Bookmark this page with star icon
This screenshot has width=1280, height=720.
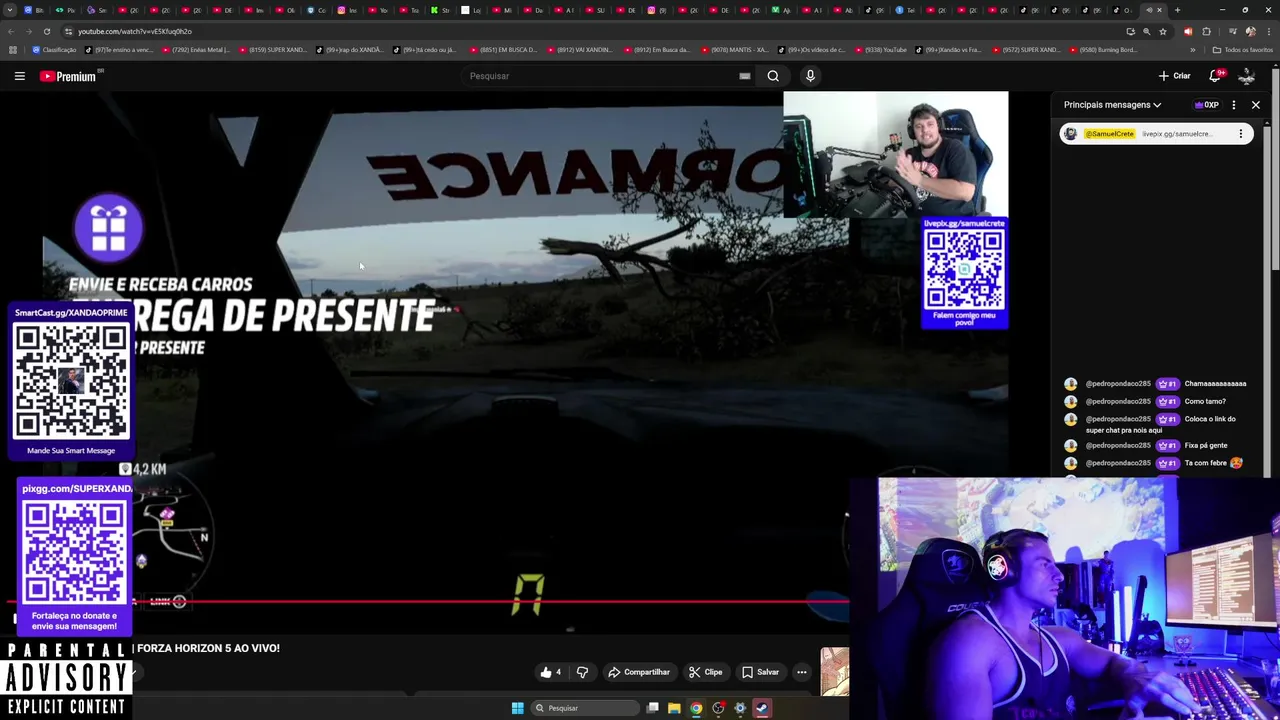1162,31
